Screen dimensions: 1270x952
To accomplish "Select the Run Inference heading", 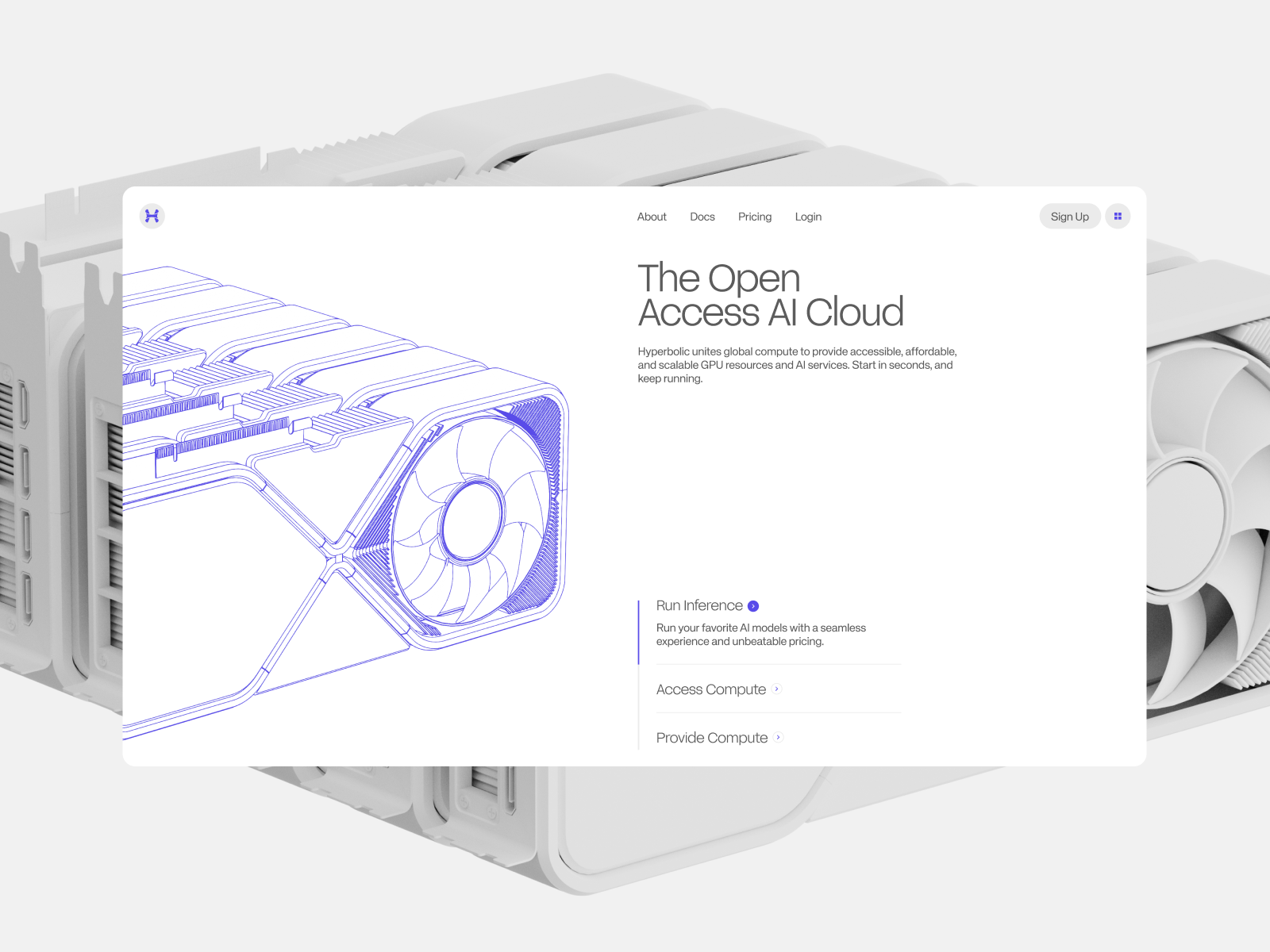I will (x=699, y=605).
